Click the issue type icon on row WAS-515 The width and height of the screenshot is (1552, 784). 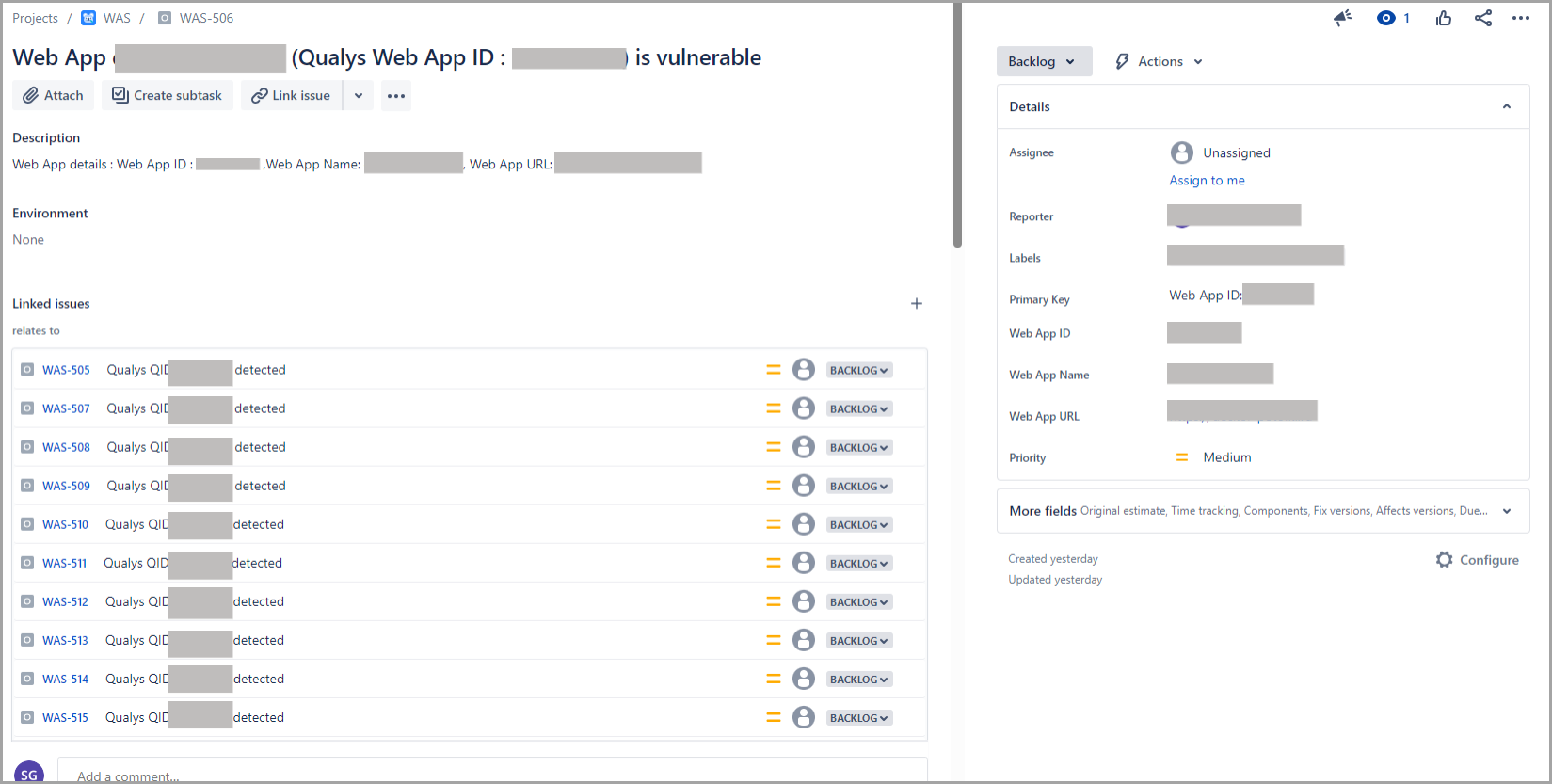click(27, 717)
